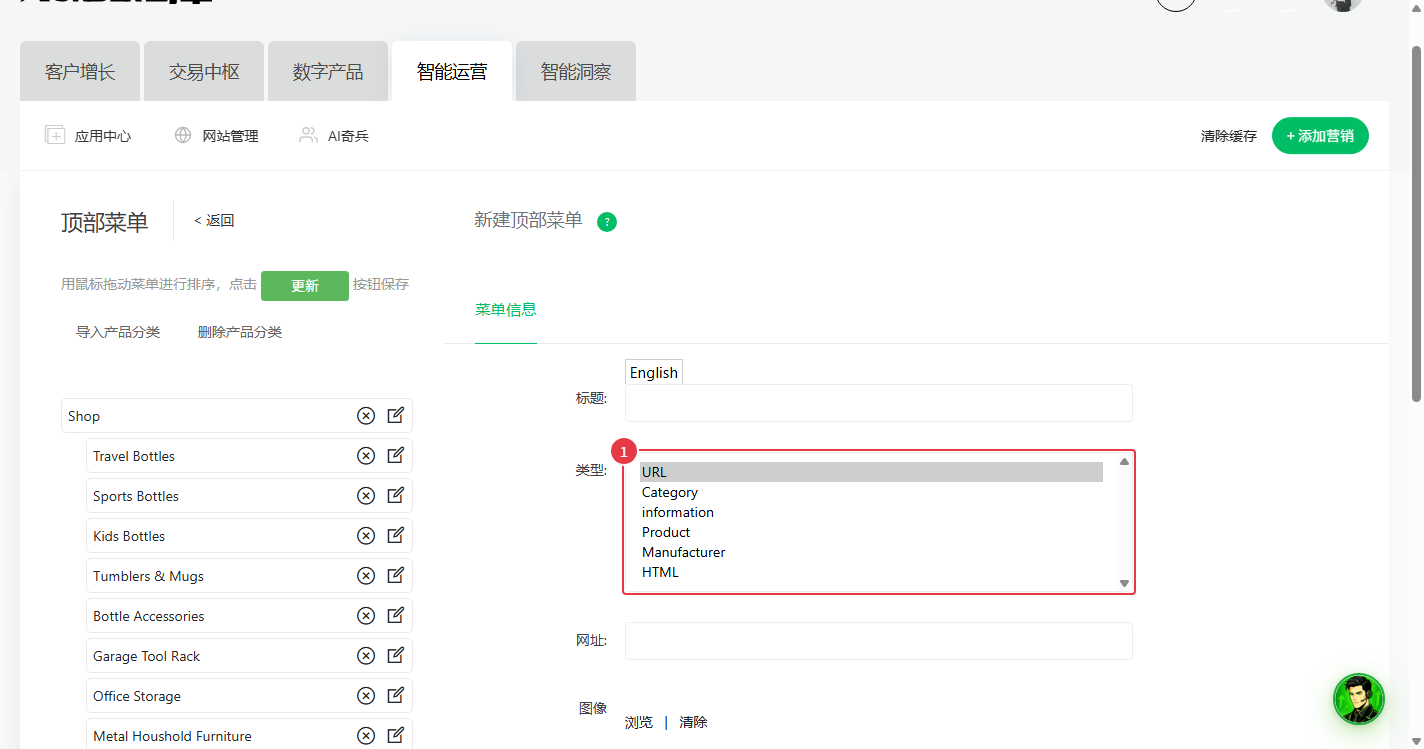Select URL in the type list
Image resolution: width=1424 pixels, height=749 pixels.
click(x=871, y=472)
